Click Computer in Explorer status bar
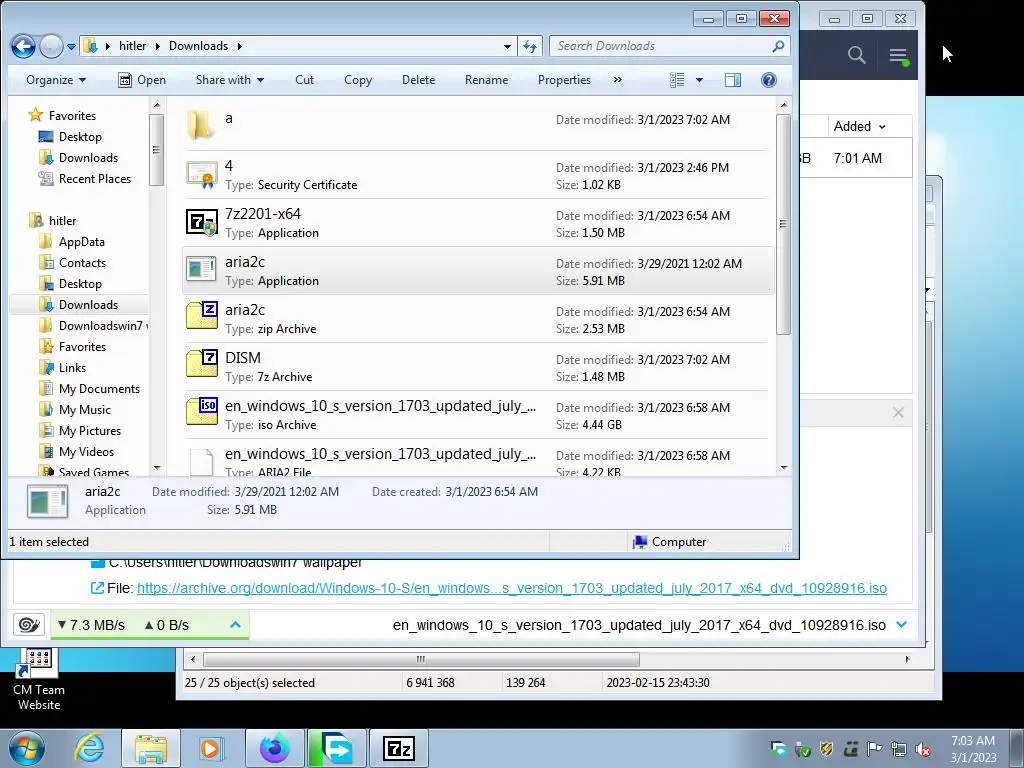Screen dimensions: 1024x768 670,542
